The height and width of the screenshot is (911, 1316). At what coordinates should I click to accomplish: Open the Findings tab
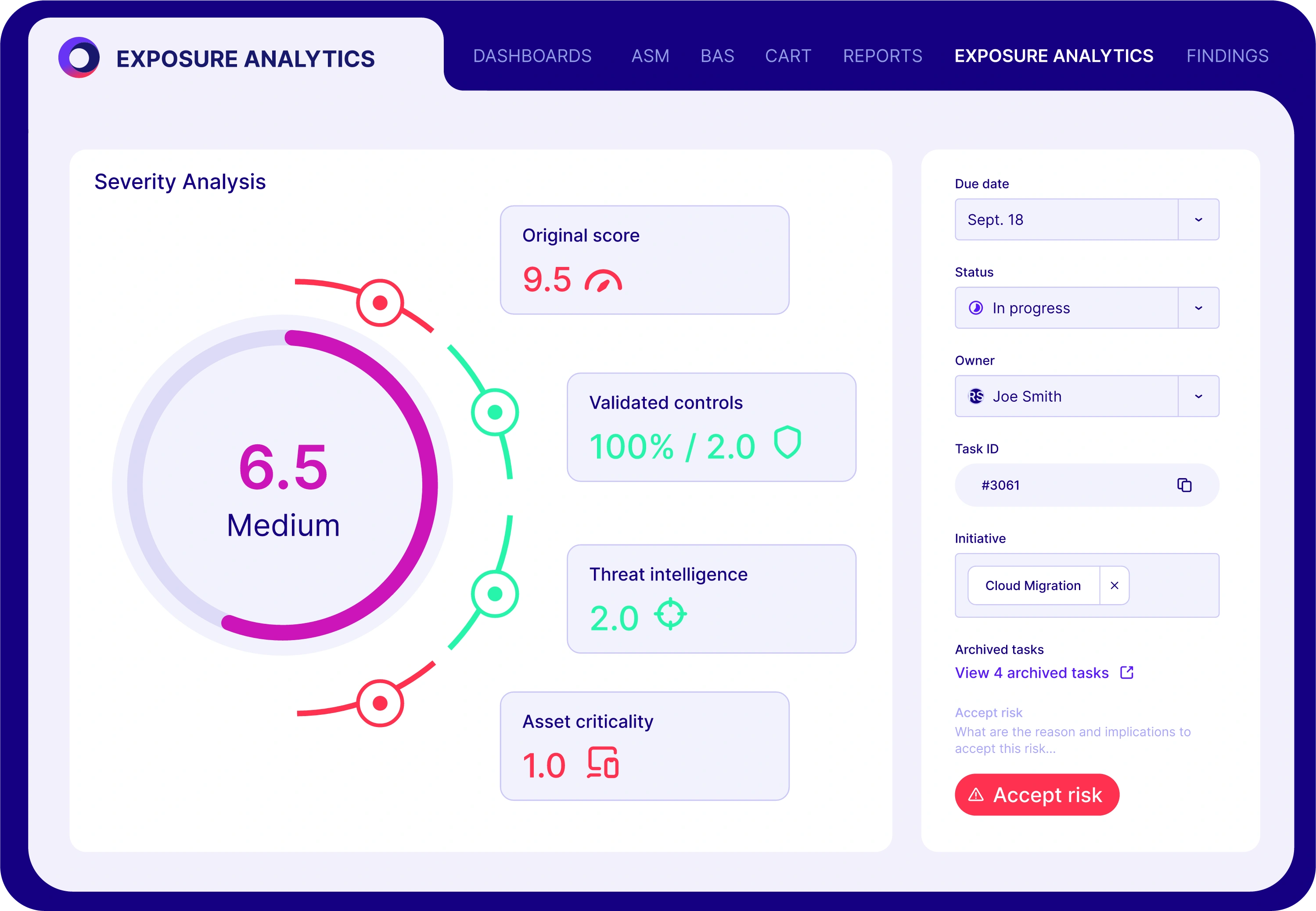pos(1227,56)
